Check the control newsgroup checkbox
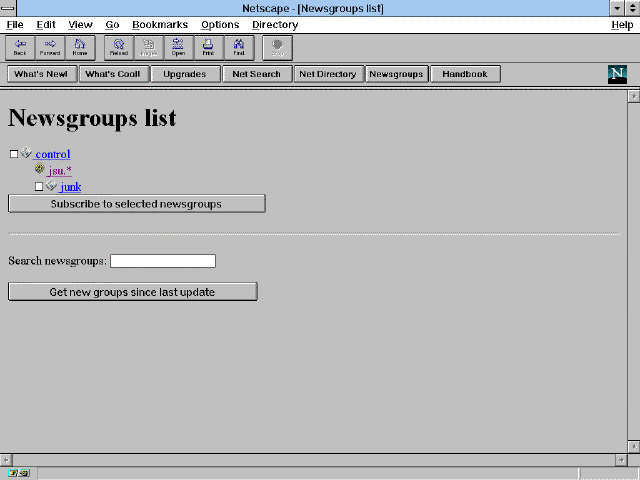Viewport: 640px width, 480px height. click(x=14, y=154)
